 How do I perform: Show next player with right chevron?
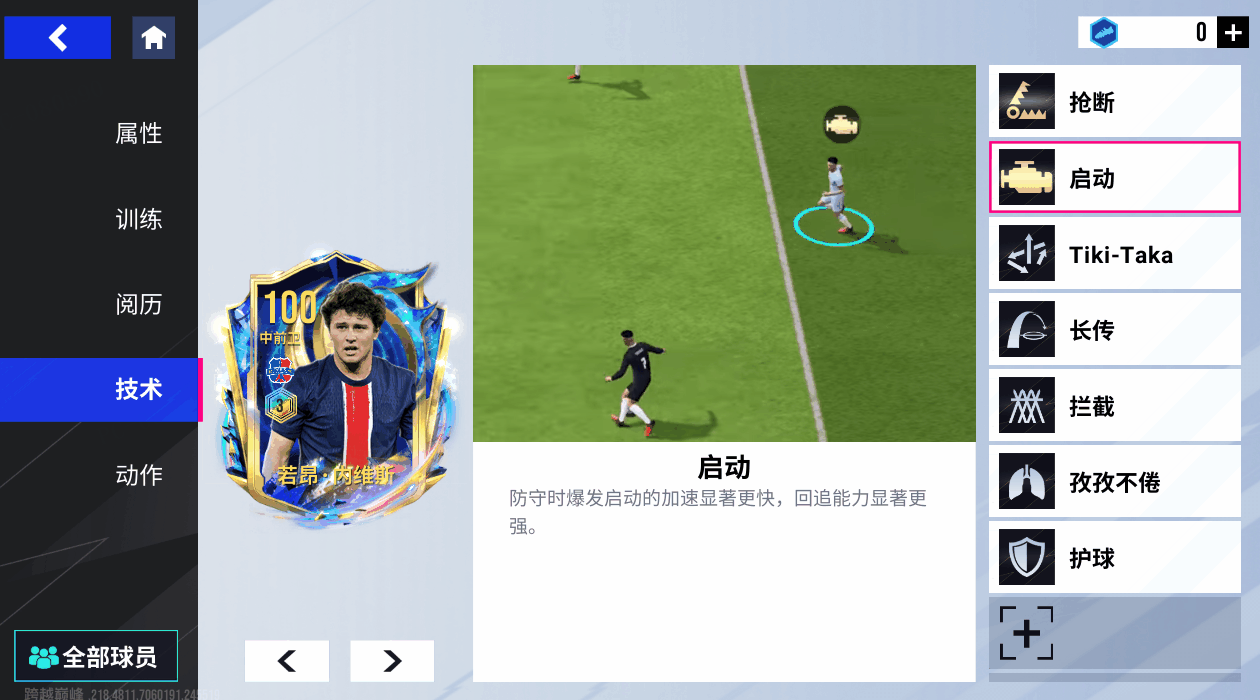392,661
